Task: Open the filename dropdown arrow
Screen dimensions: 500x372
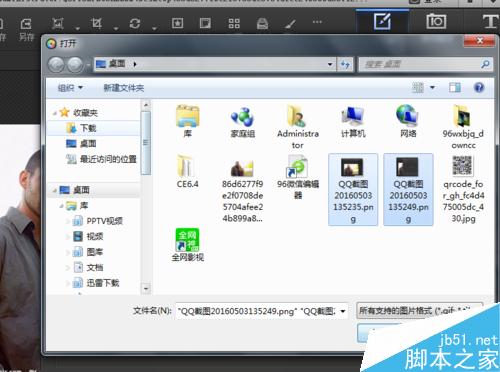Action: [x=343, y=311]
